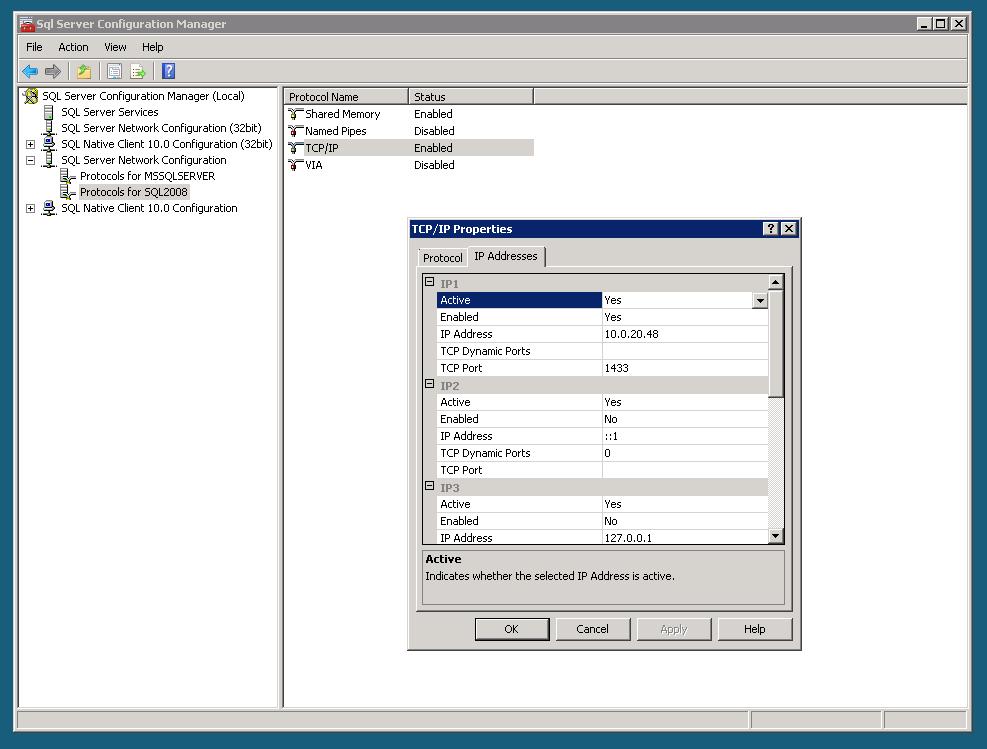Click the IP3 IP Address value 127.0.0.1
The image size is (987, 749).
pos(685,538)
